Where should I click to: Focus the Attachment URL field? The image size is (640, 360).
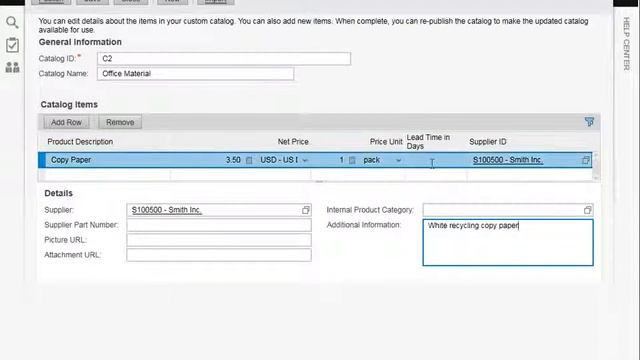[x=219, y=255]
